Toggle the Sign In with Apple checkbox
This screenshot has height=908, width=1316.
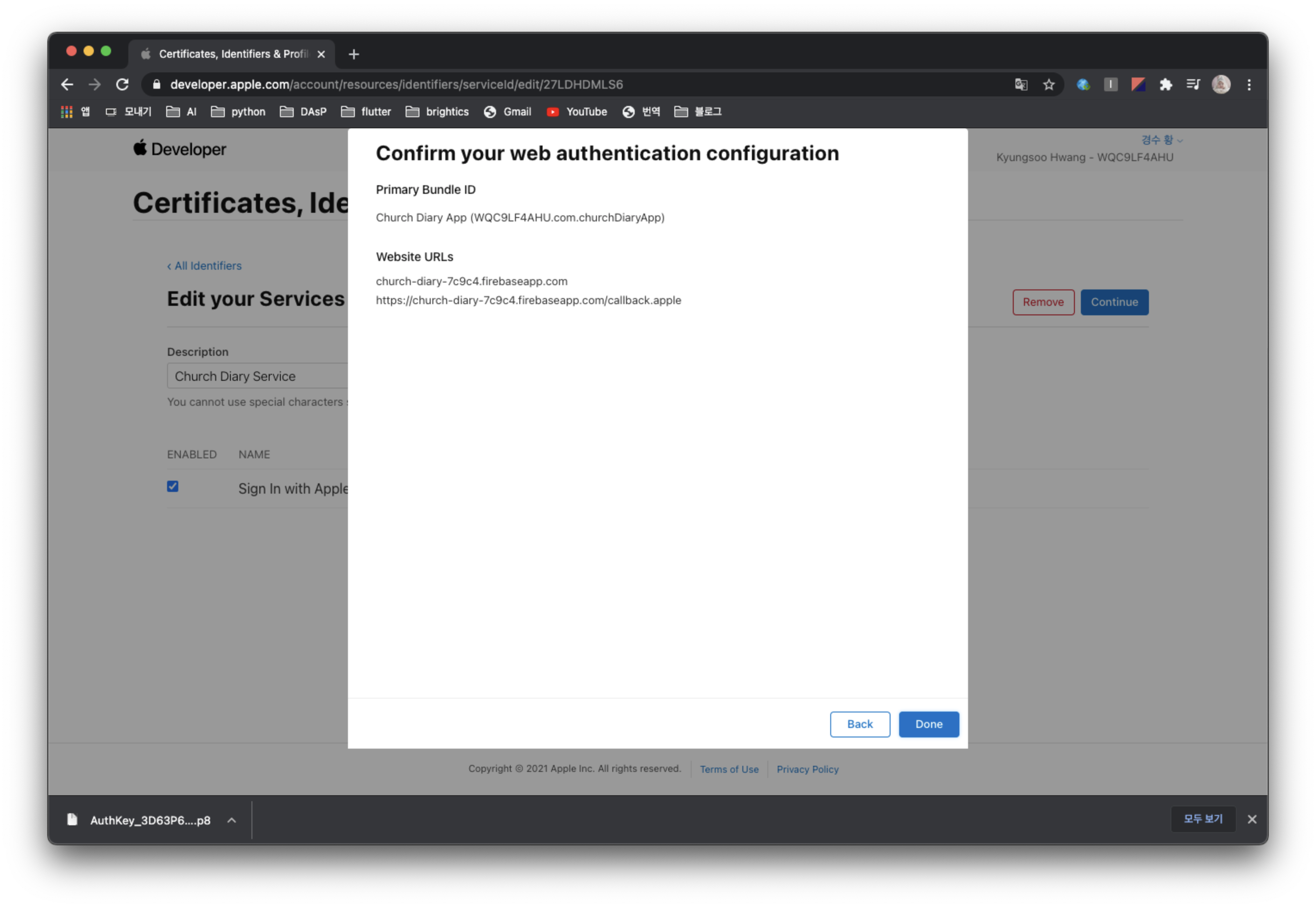[x=173, y=486]
